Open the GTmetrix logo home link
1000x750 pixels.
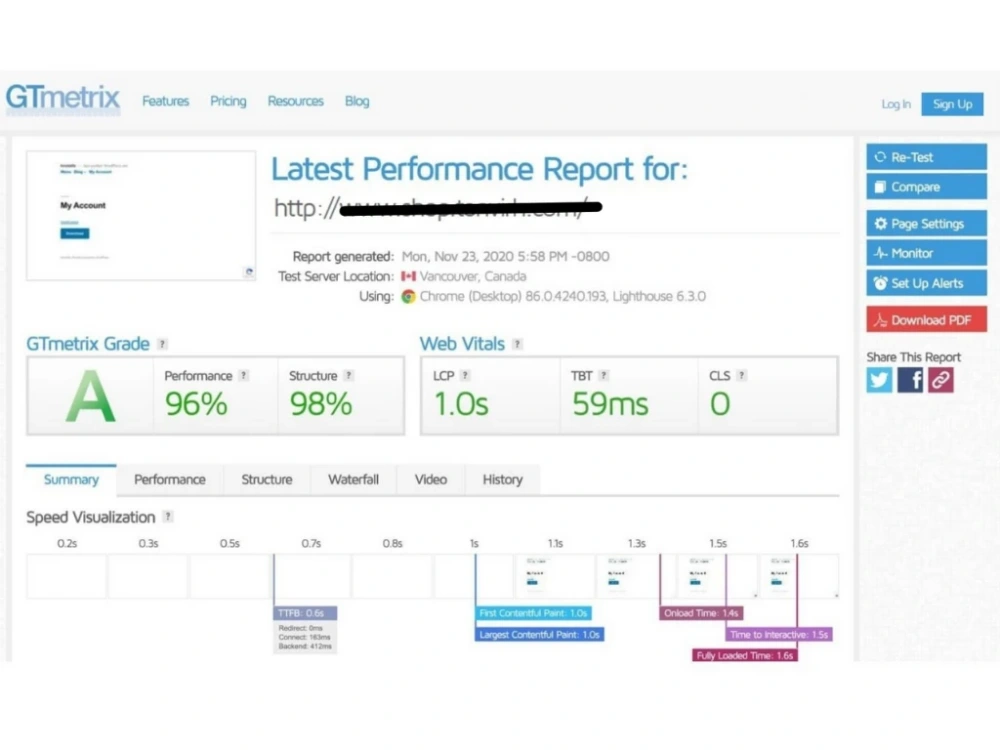click(x=62, y=98)
